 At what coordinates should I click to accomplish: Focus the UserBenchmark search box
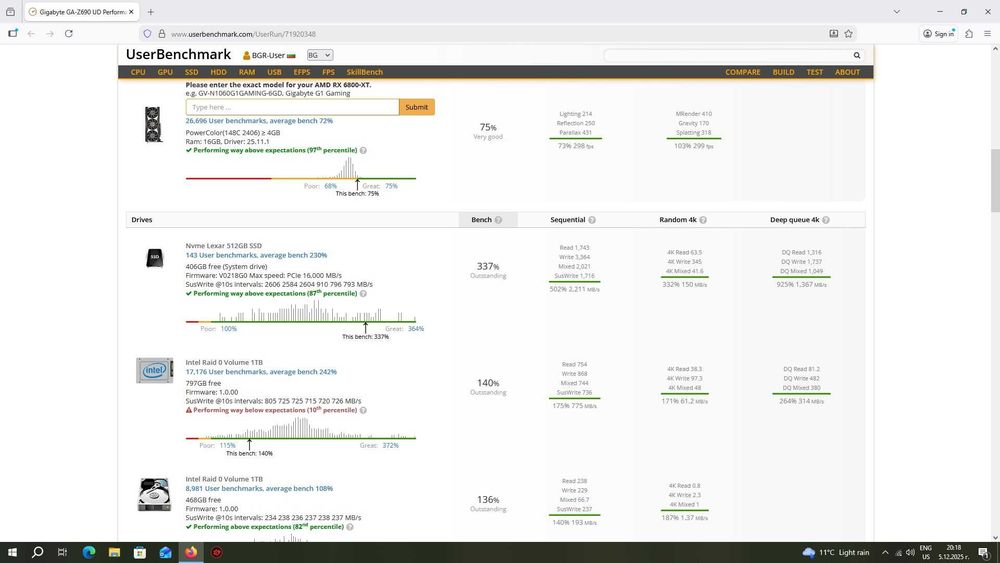click(x=728, y=55)
